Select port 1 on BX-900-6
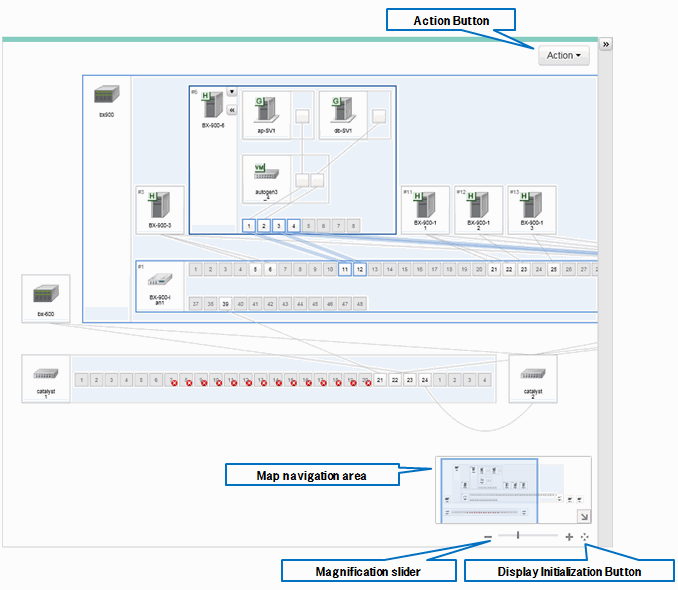Viewport: 678px width, 590px height. (x=248, y=226)
